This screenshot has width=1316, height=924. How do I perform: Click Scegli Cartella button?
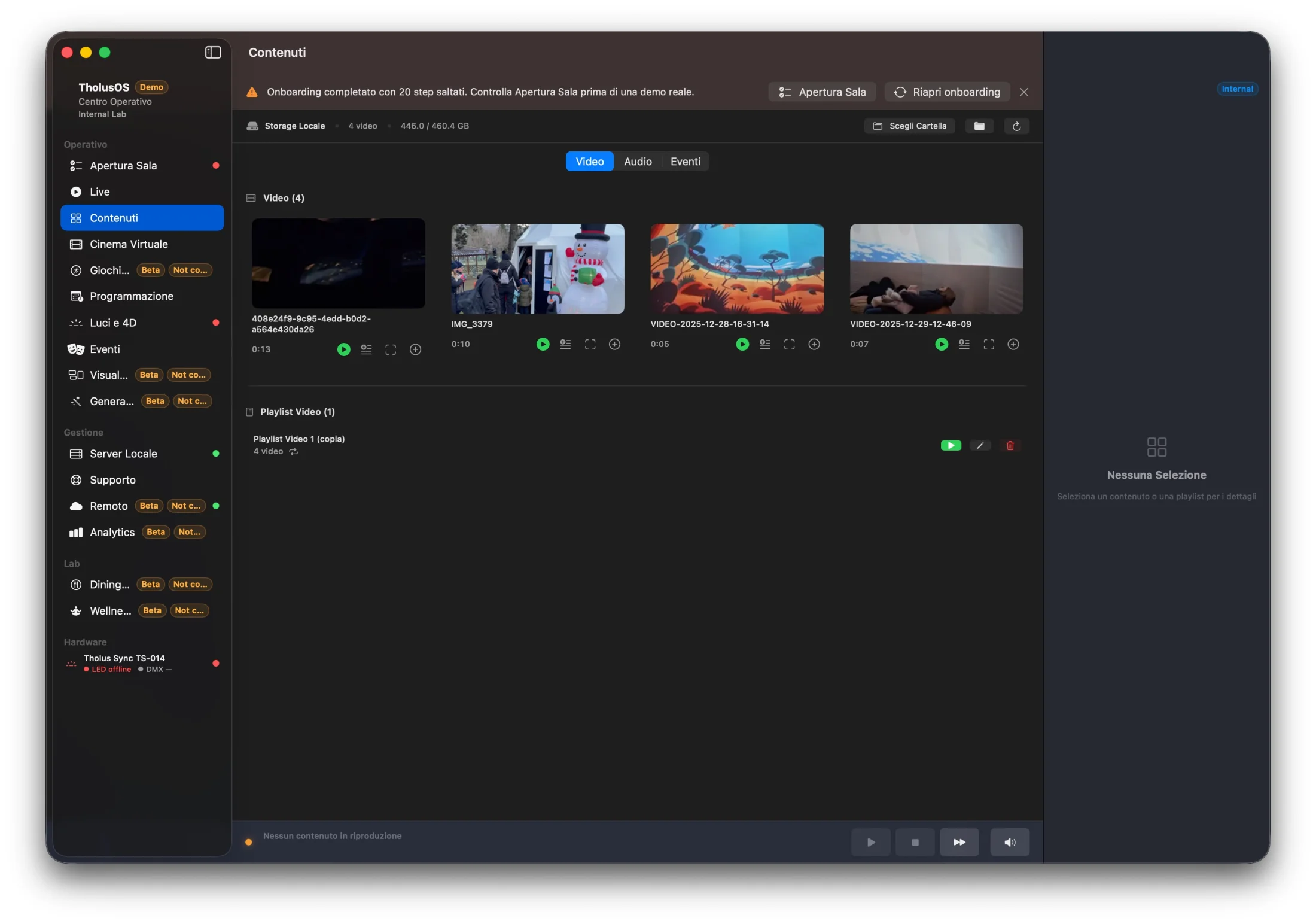tap(909, 126)
